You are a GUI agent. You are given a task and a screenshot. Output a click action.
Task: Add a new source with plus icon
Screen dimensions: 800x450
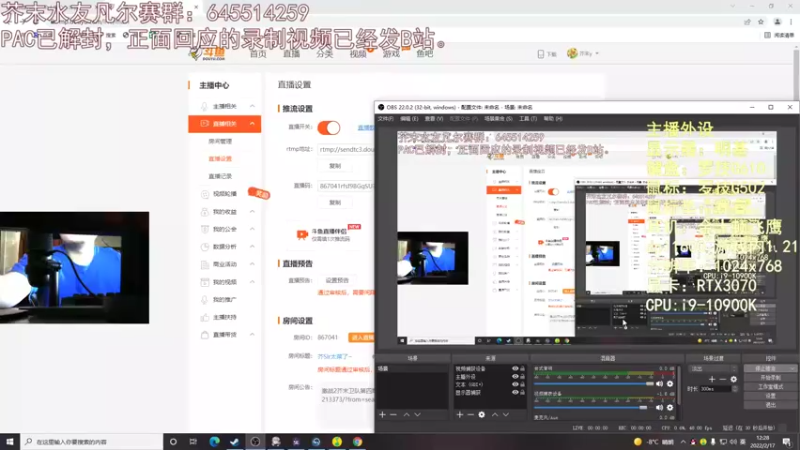coord(460,415)
